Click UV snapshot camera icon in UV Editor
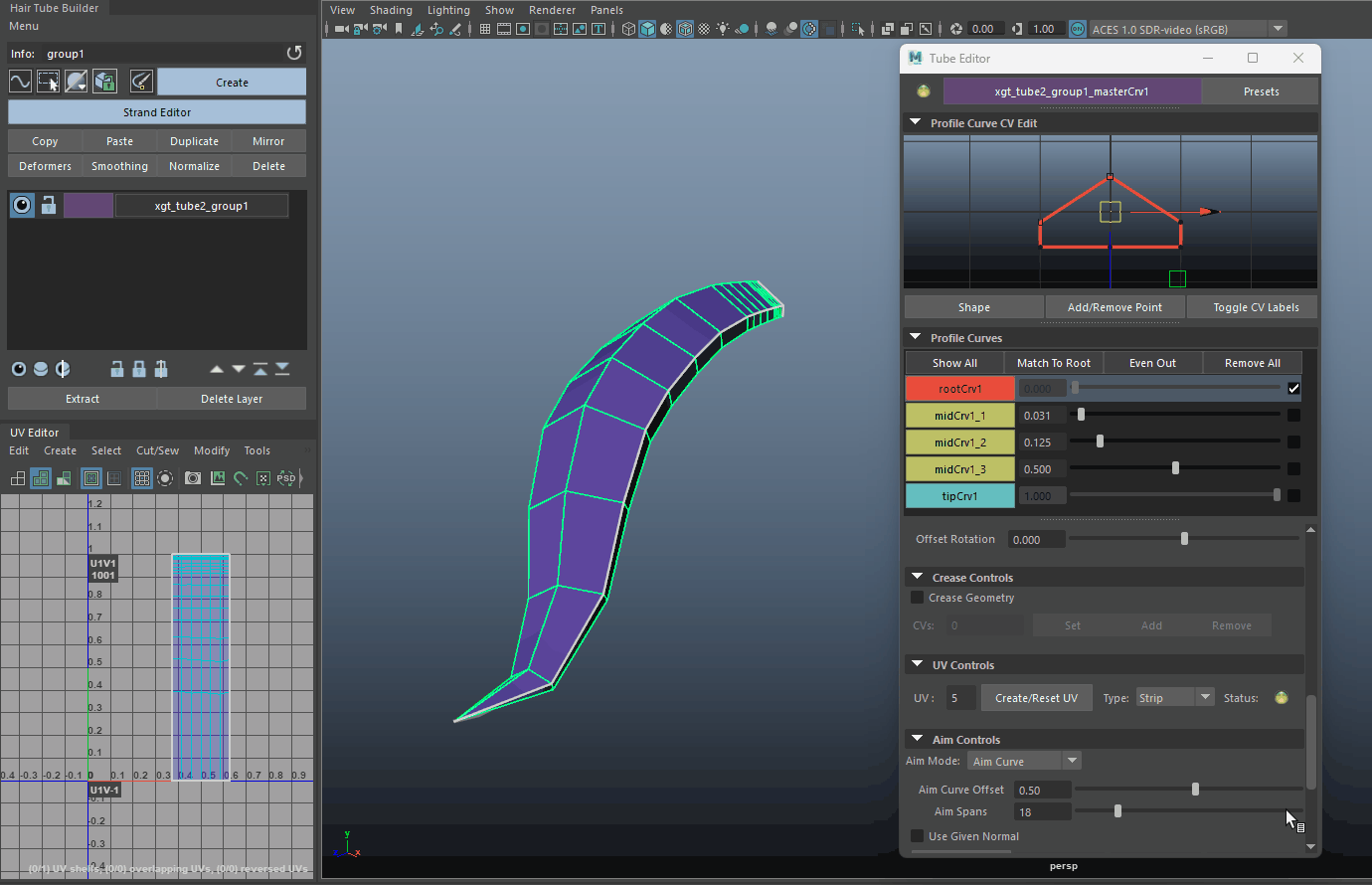 pyautogui.click(x=193, y=478)
